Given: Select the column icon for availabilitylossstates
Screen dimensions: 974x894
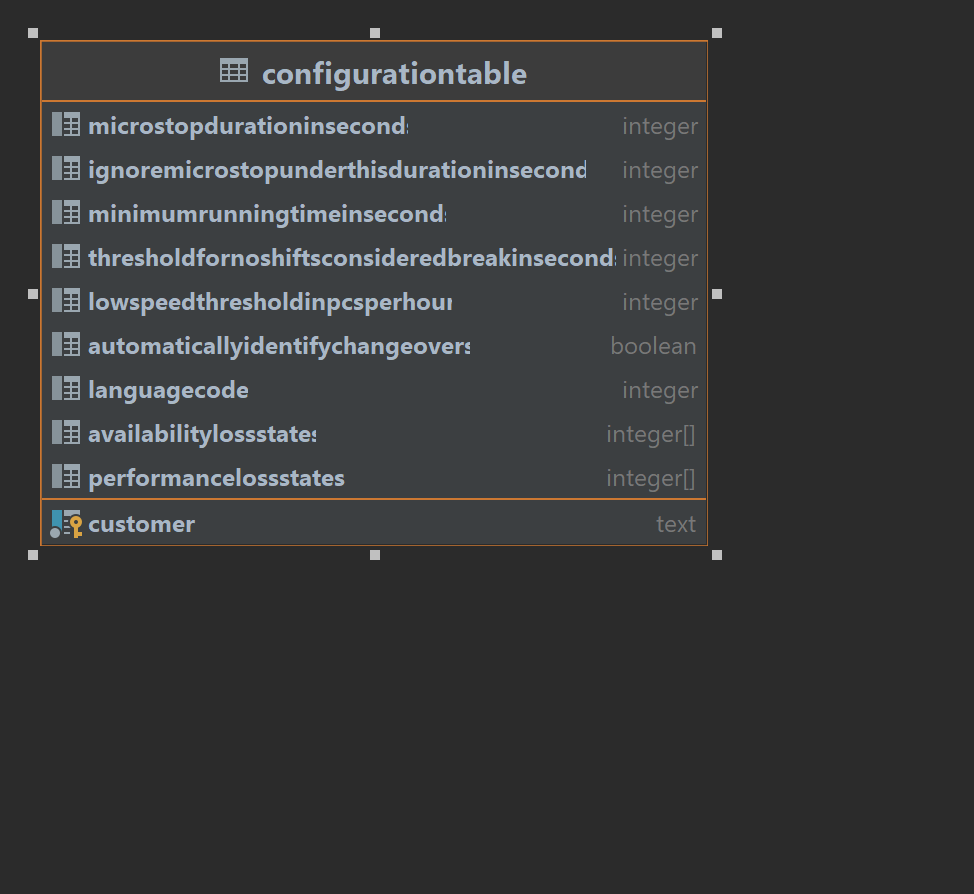Looking at the screenshot, I should [65, 433].
